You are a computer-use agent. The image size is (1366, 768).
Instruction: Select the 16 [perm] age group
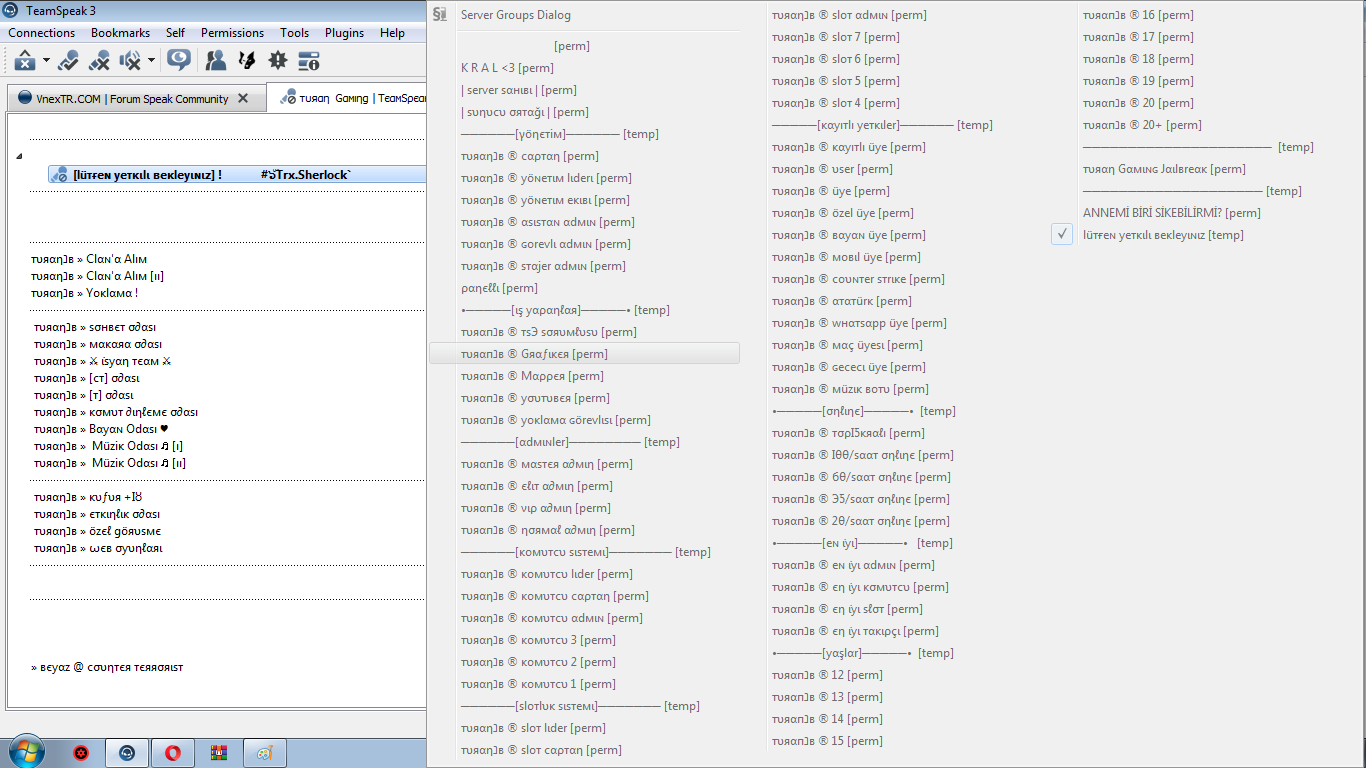point(1138,15)
